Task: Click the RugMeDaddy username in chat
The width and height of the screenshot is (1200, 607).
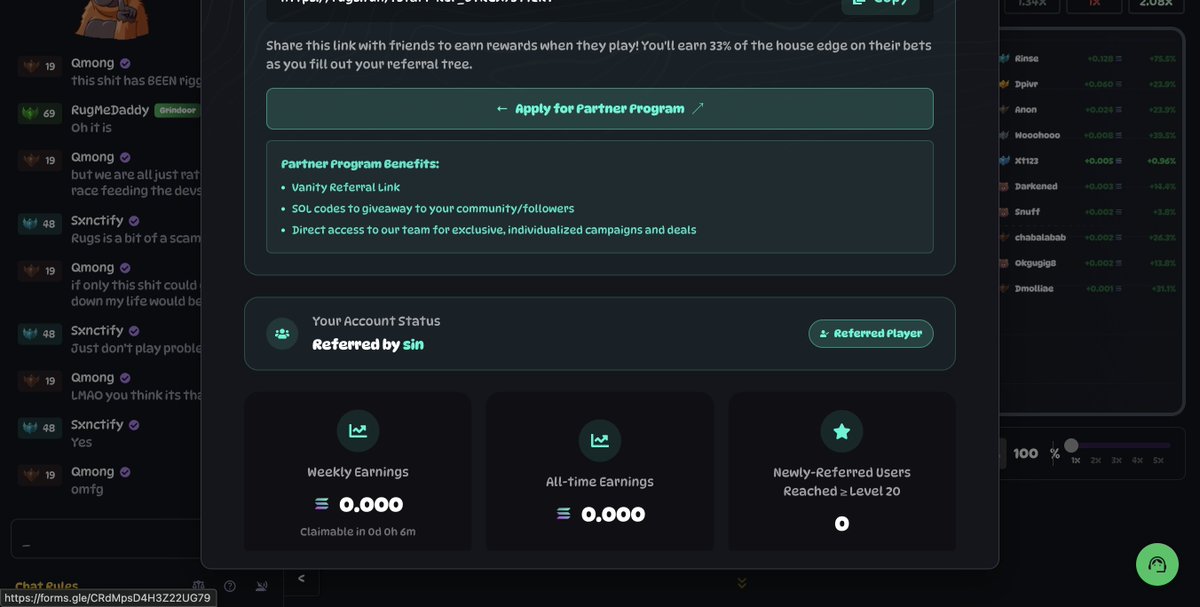Action: pos(110,110)
